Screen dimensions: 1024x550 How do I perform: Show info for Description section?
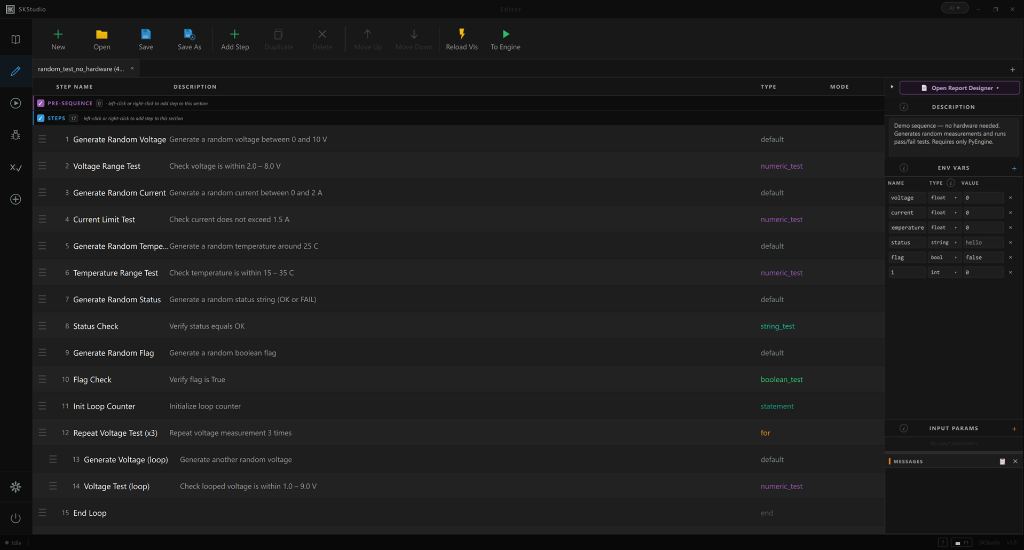pyautogui.click(x=904, y=107)
